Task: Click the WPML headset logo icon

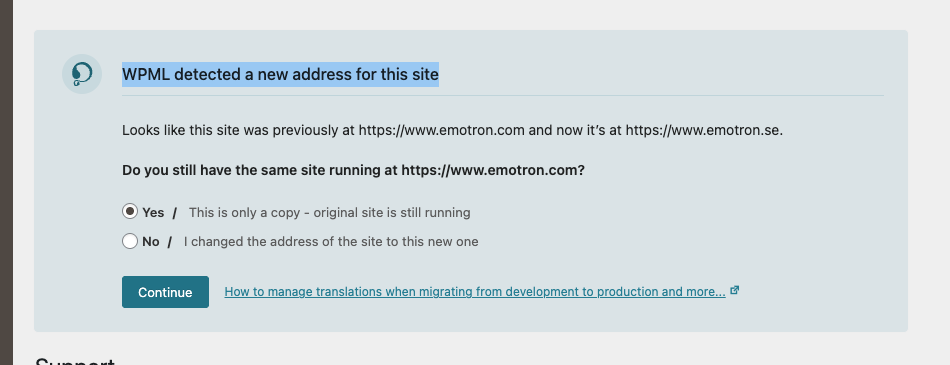Action: (82, 74)
